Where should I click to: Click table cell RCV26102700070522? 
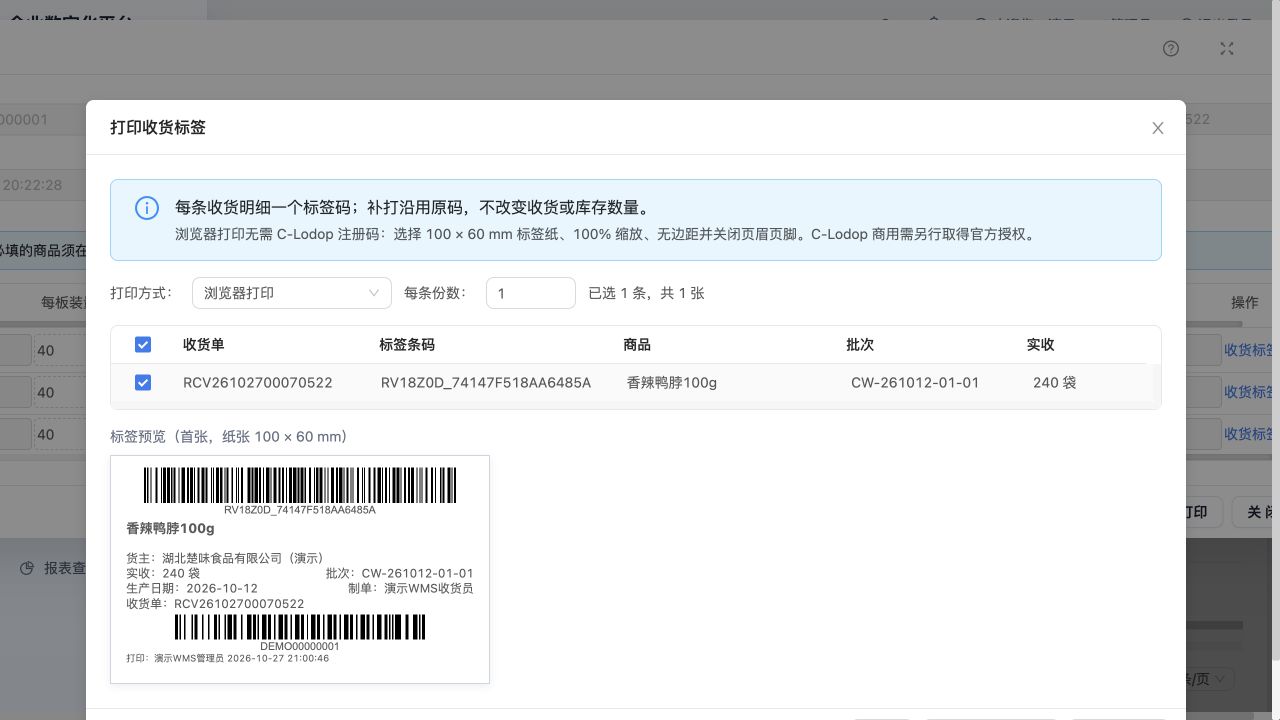click(258, 382)
